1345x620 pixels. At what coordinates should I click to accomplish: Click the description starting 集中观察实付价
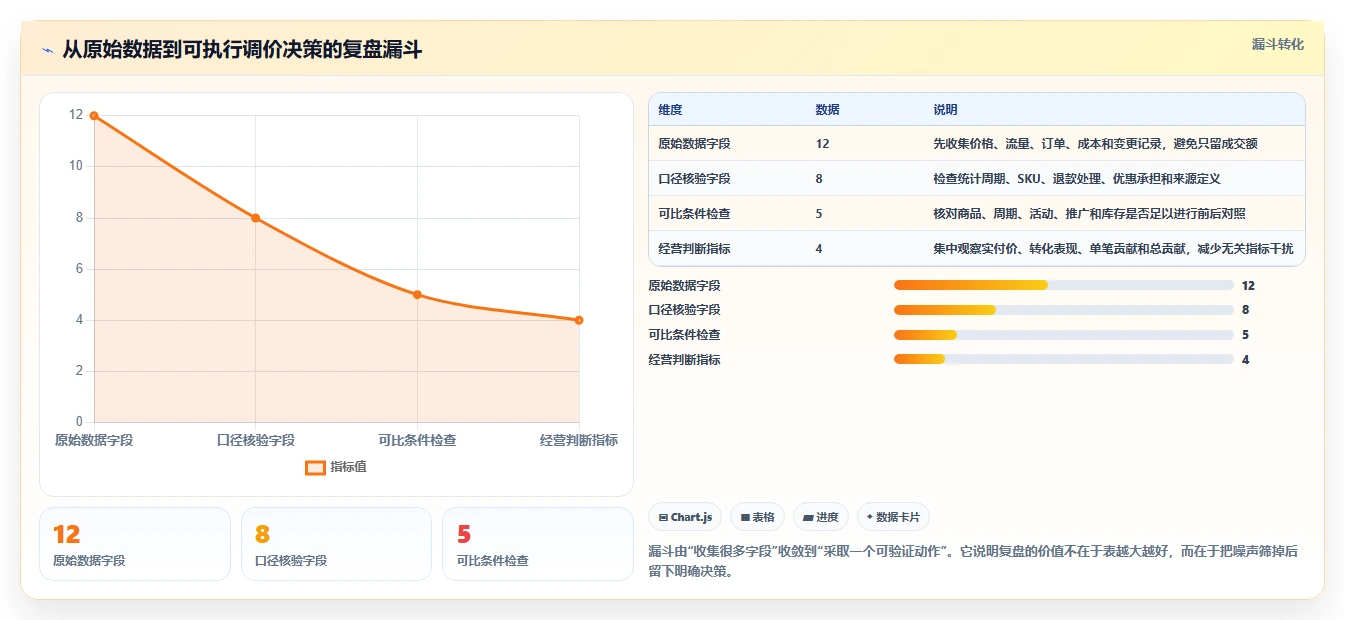[1113, 249]
